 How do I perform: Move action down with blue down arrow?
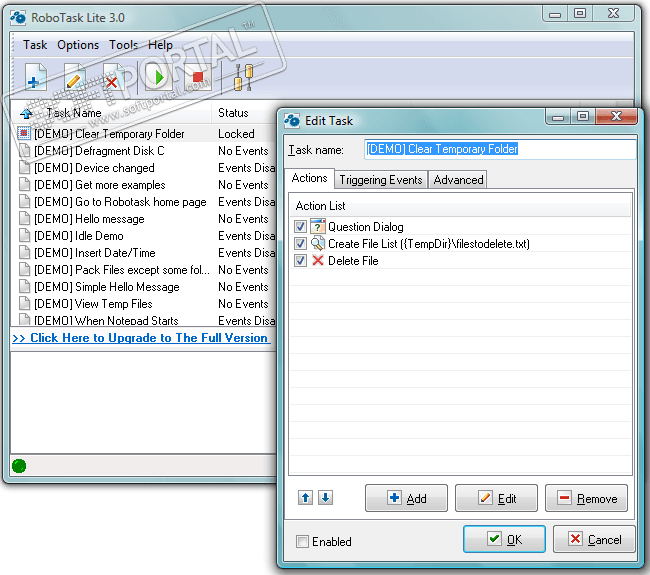325,497
